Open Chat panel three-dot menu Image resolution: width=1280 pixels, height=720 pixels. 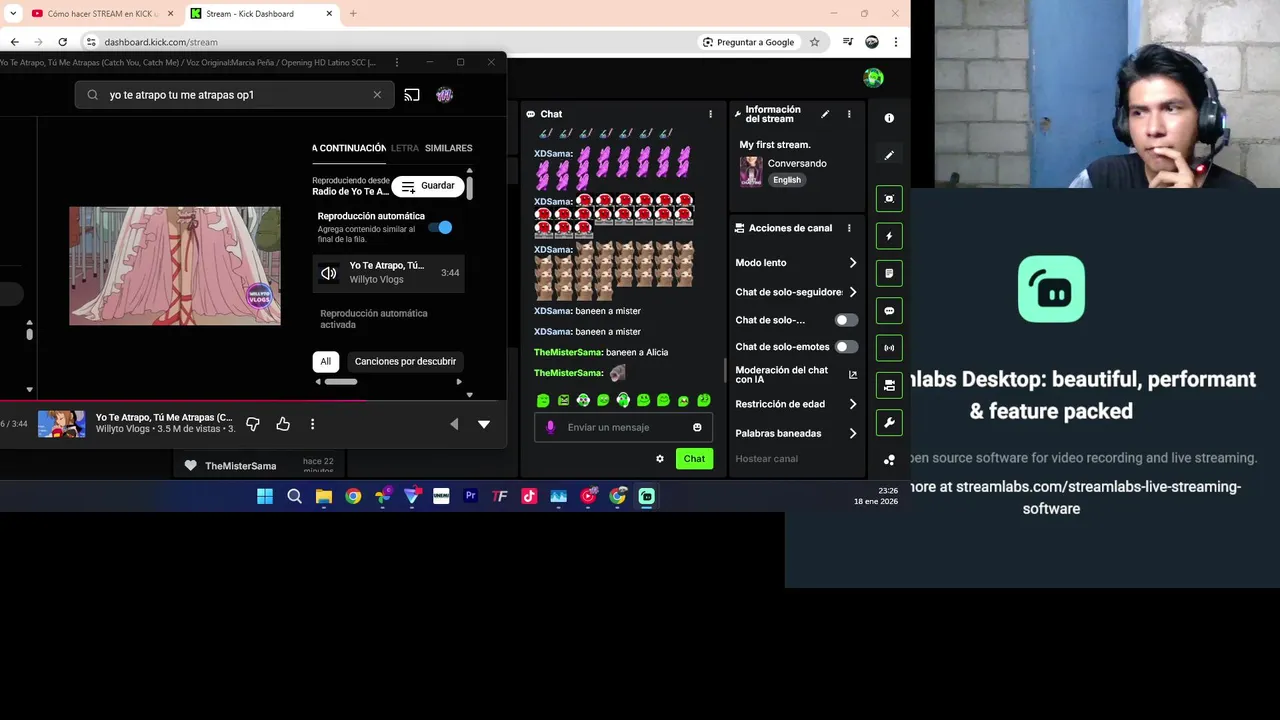coord(711,114)
